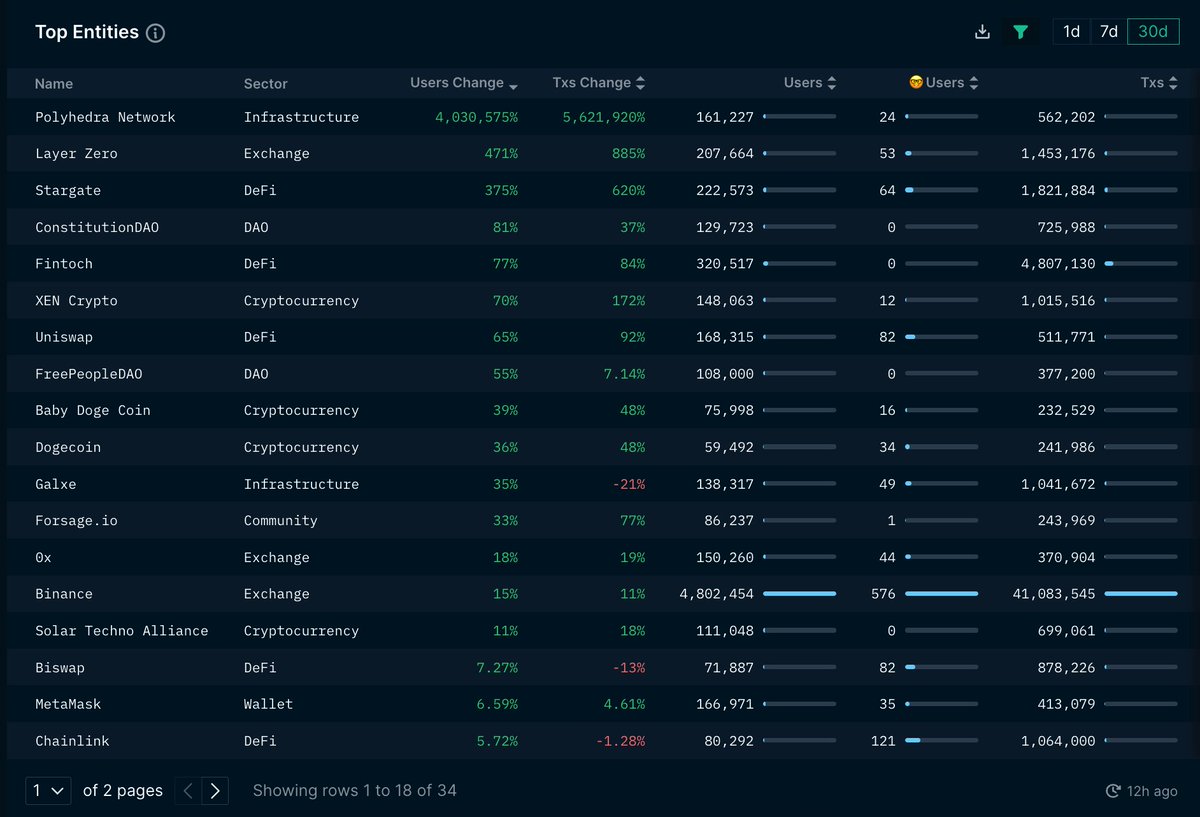Click the Community sector cell for Forsage.io

click(281, 521)
